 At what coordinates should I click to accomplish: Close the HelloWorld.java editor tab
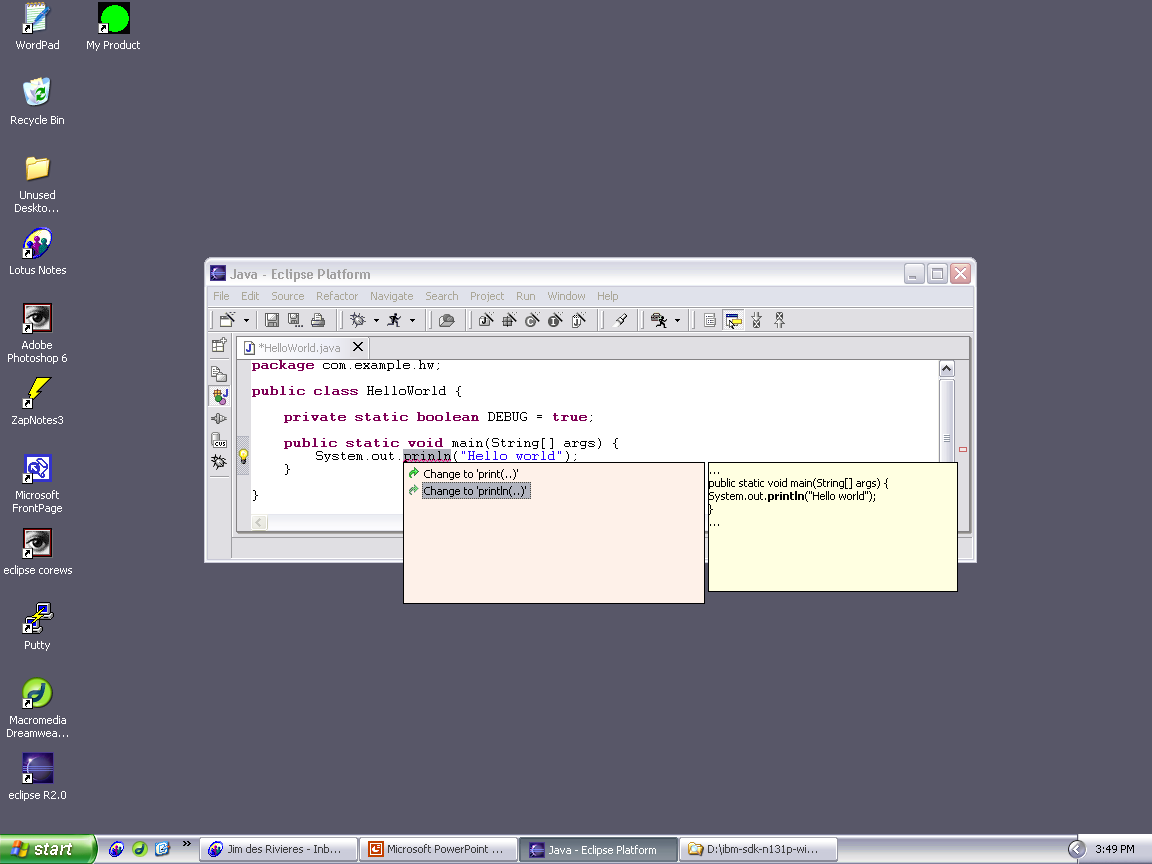coord(357,347)
